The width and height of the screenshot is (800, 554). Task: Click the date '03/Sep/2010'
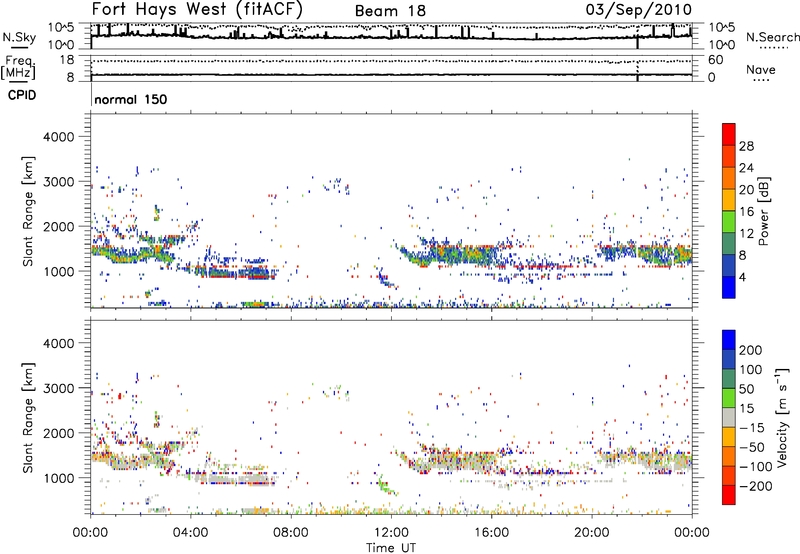[x=639, y=9]
